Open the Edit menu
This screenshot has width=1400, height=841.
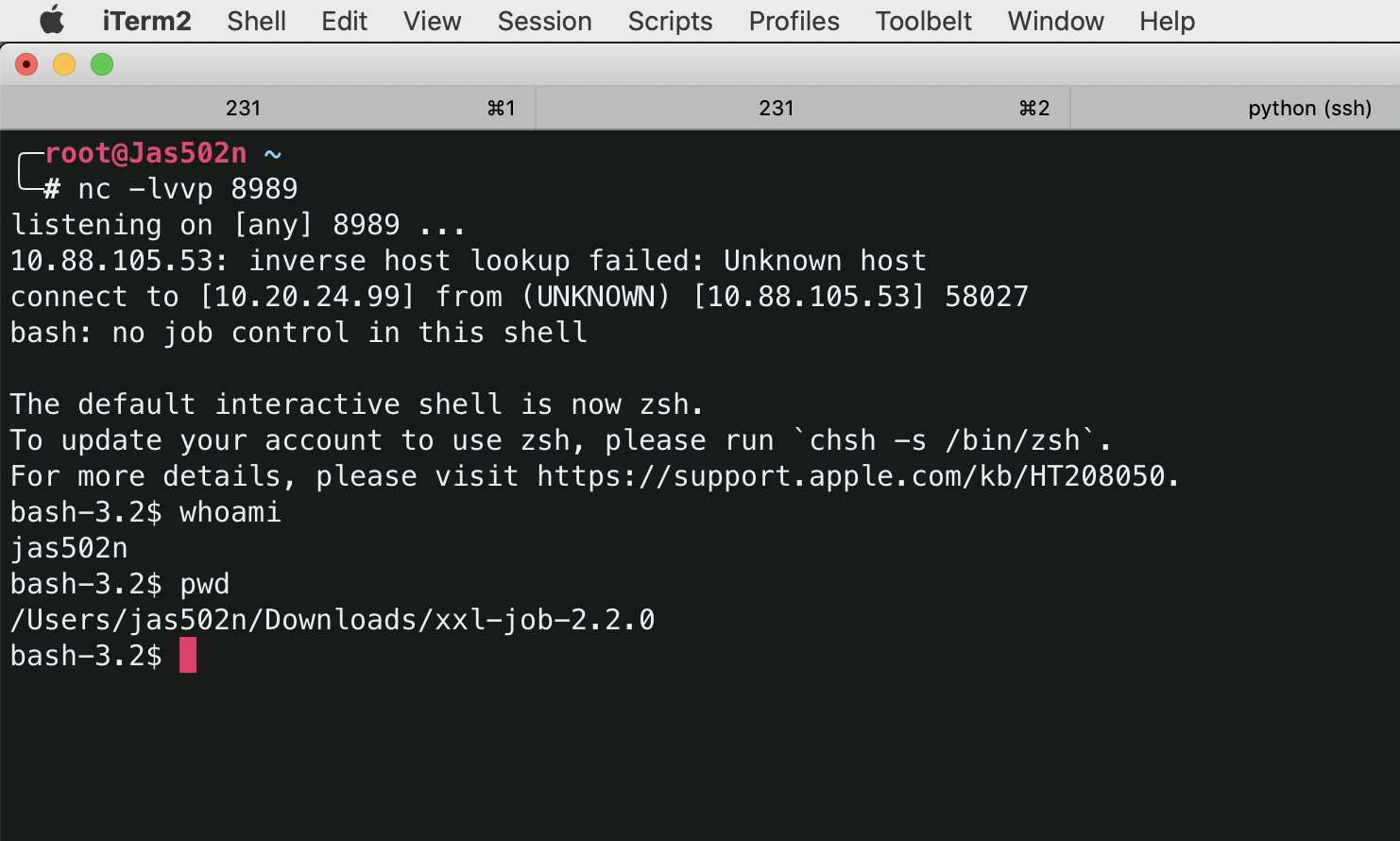[344, 21]
